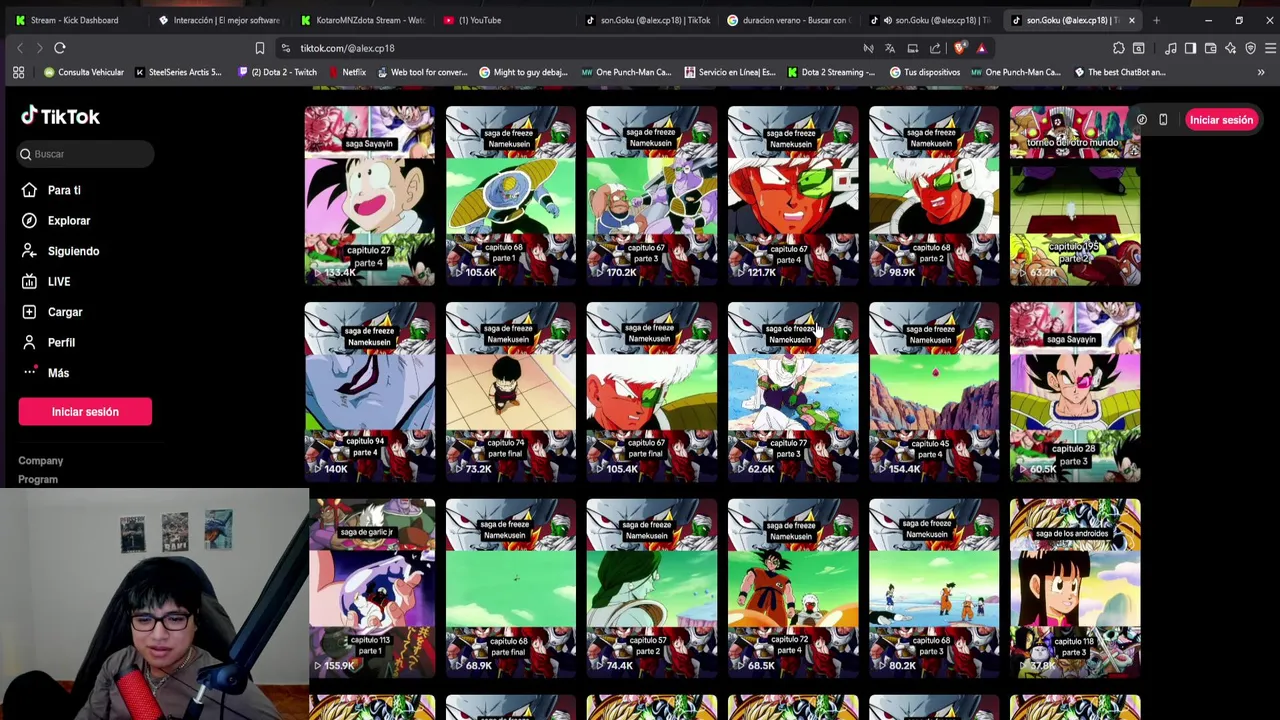Switch to KotaroMNZdota Stream tab
This screenshot has width=1280, height=720.
363,20
